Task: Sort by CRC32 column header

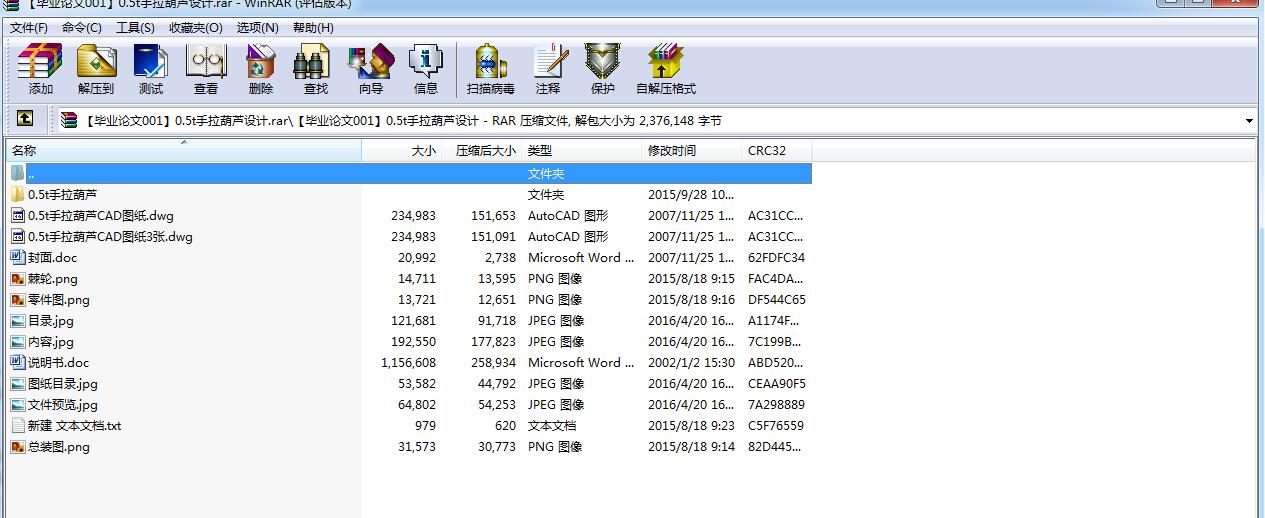Action: tap(777, 151)
